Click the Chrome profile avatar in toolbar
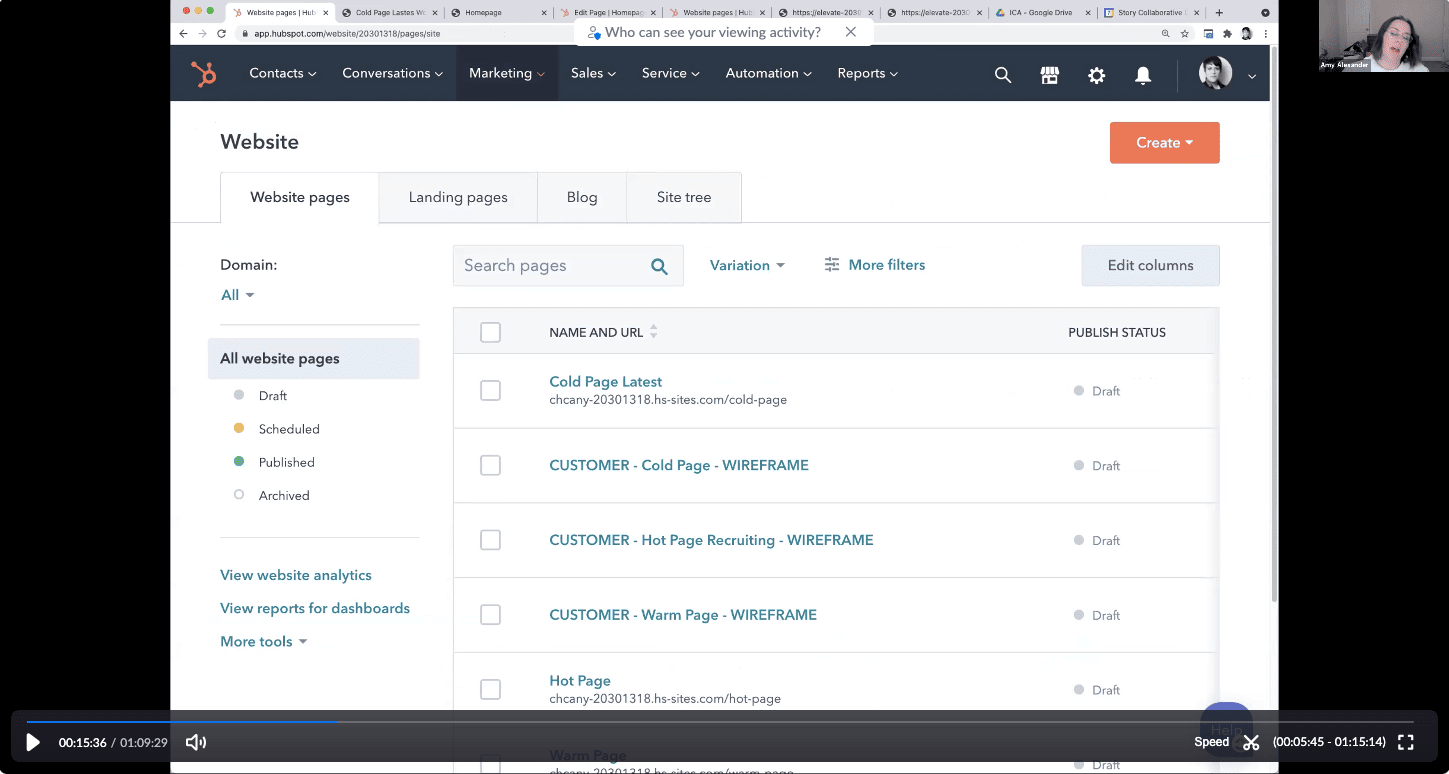 (x=1247, y=33)
